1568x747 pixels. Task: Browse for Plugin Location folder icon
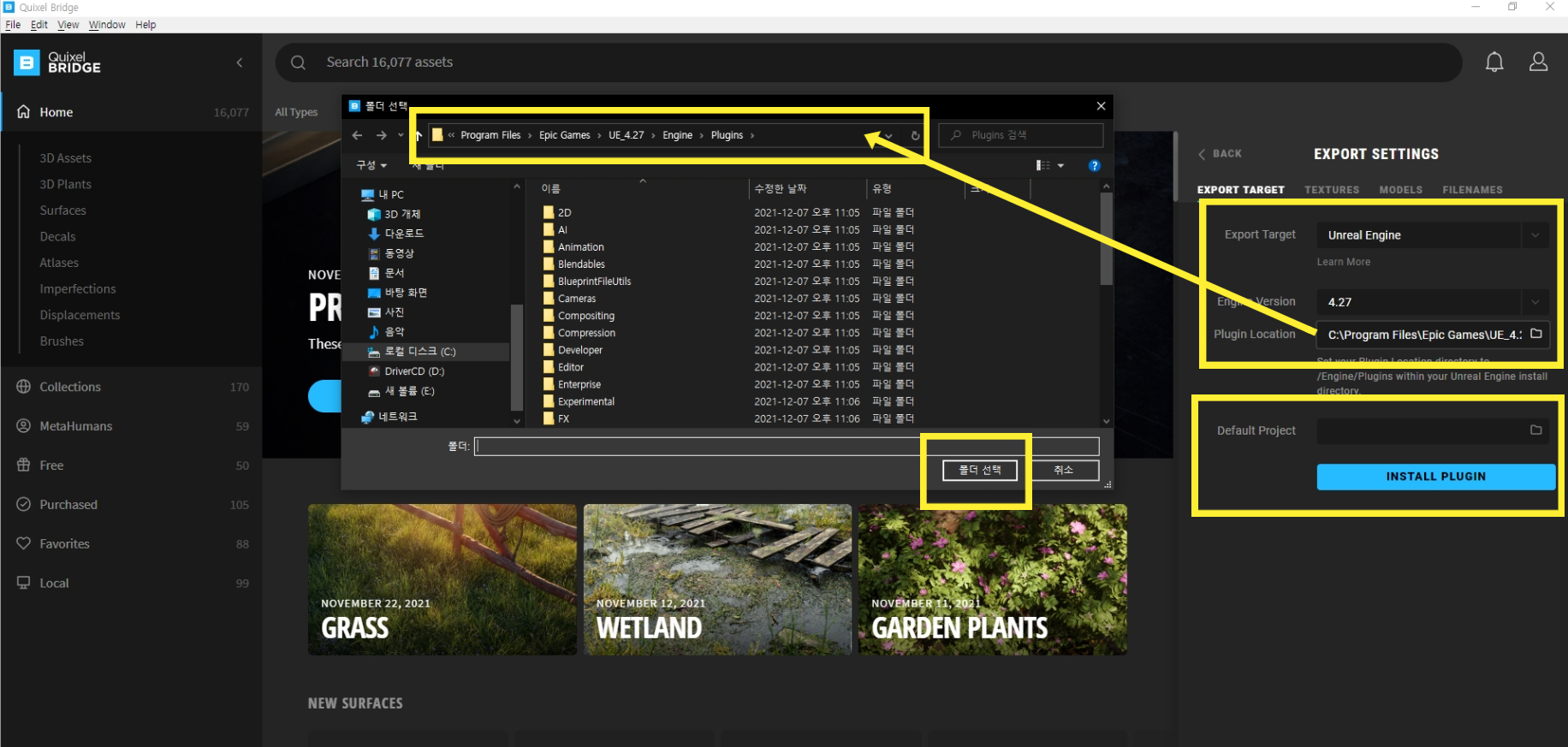1536,334
